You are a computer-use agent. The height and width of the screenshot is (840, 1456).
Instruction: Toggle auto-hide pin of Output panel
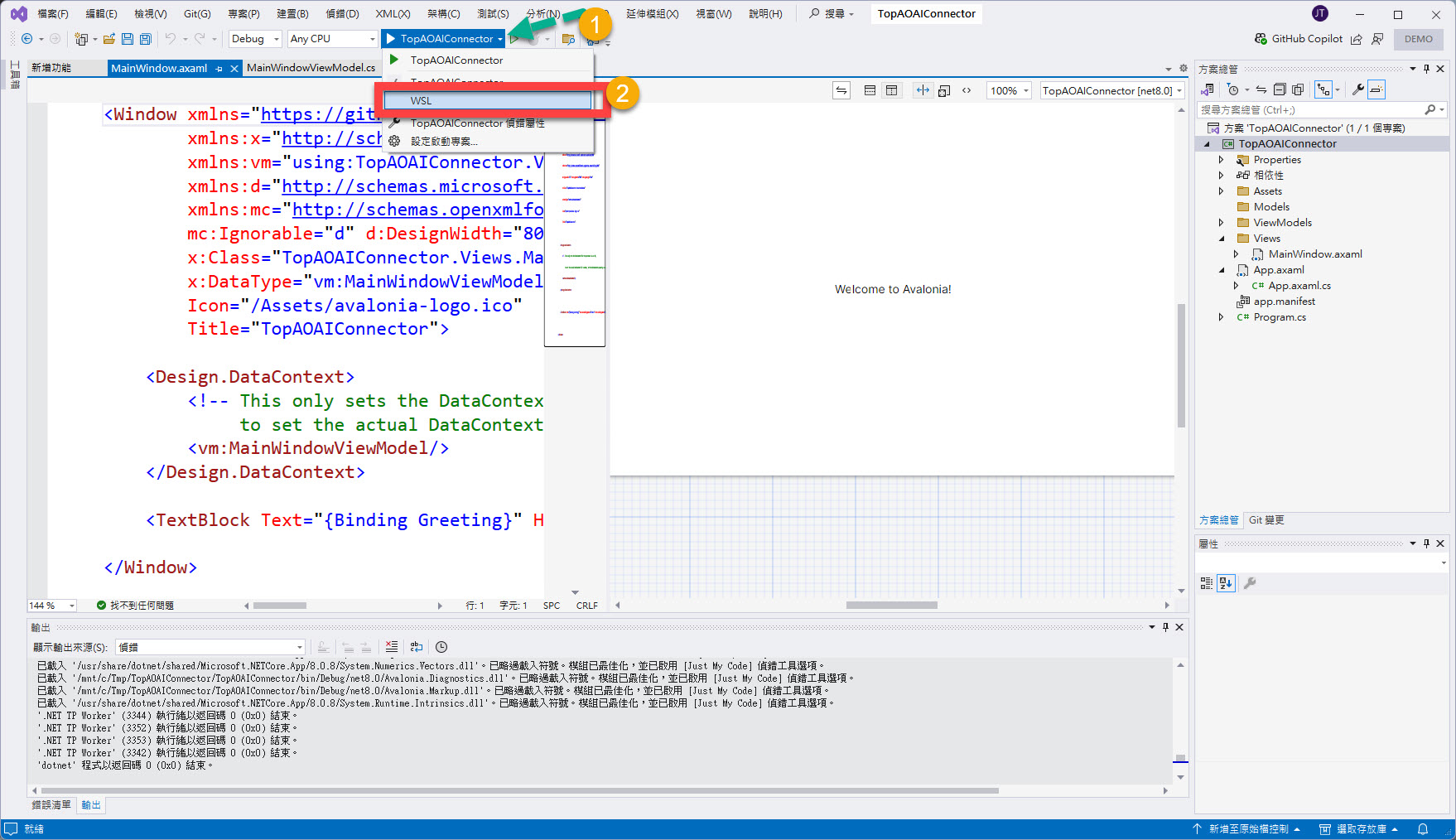pyautogui.click(x=1165, y=627)
